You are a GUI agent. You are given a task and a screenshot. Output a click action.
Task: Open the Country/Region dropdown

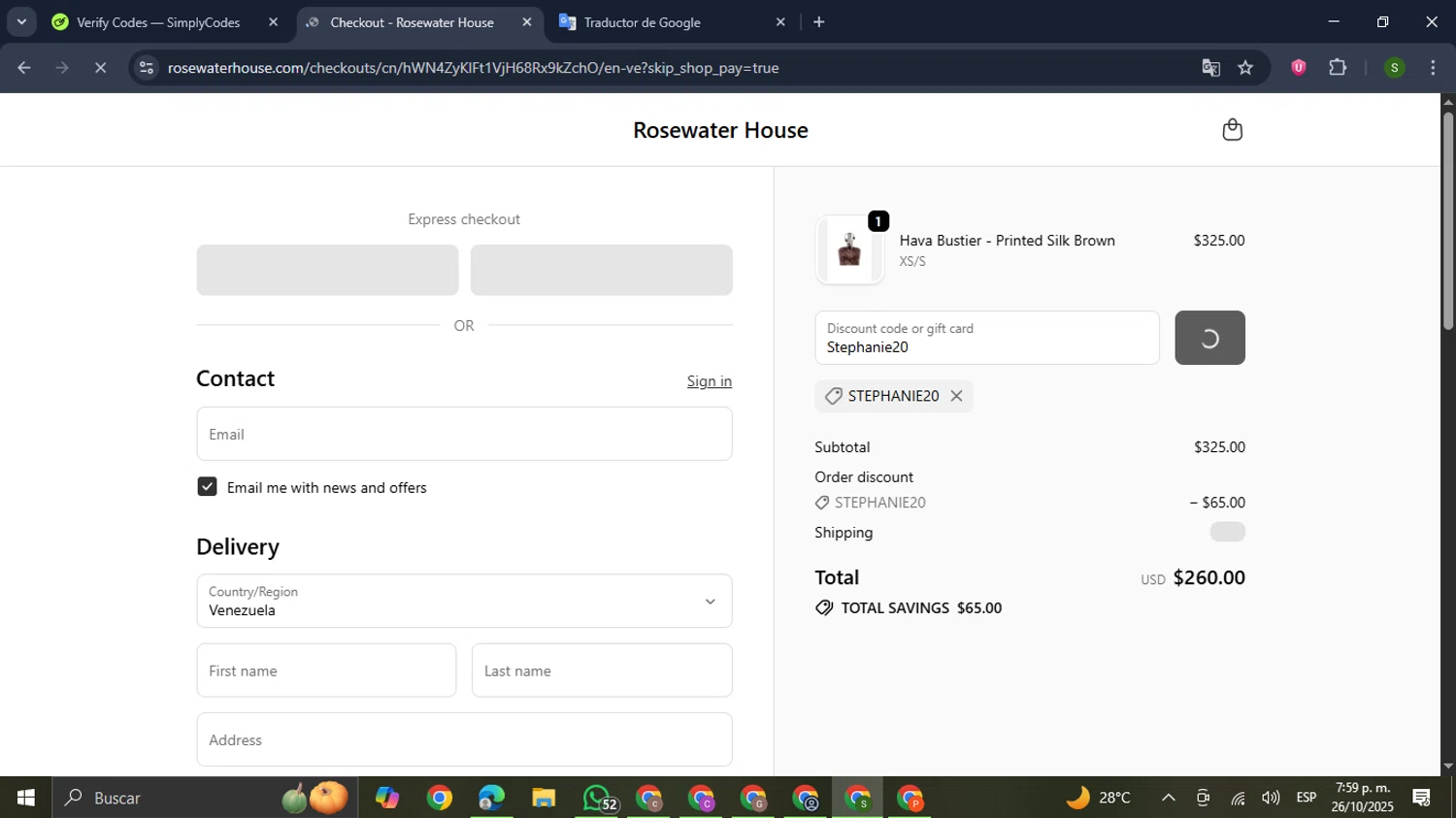click(x=464, y=601)
